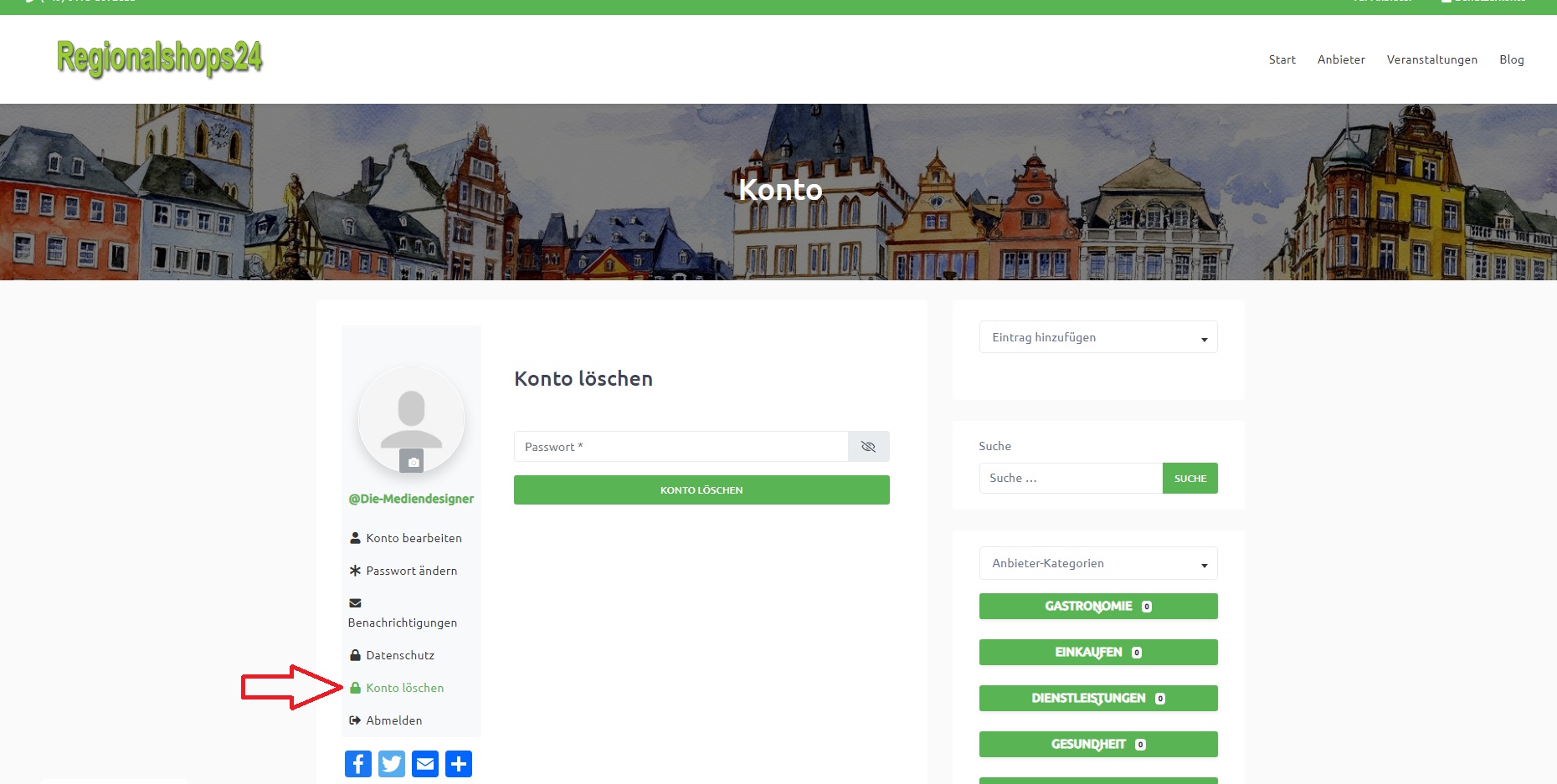
Task: Open the Start menu item
Action: coord(1282,59)
